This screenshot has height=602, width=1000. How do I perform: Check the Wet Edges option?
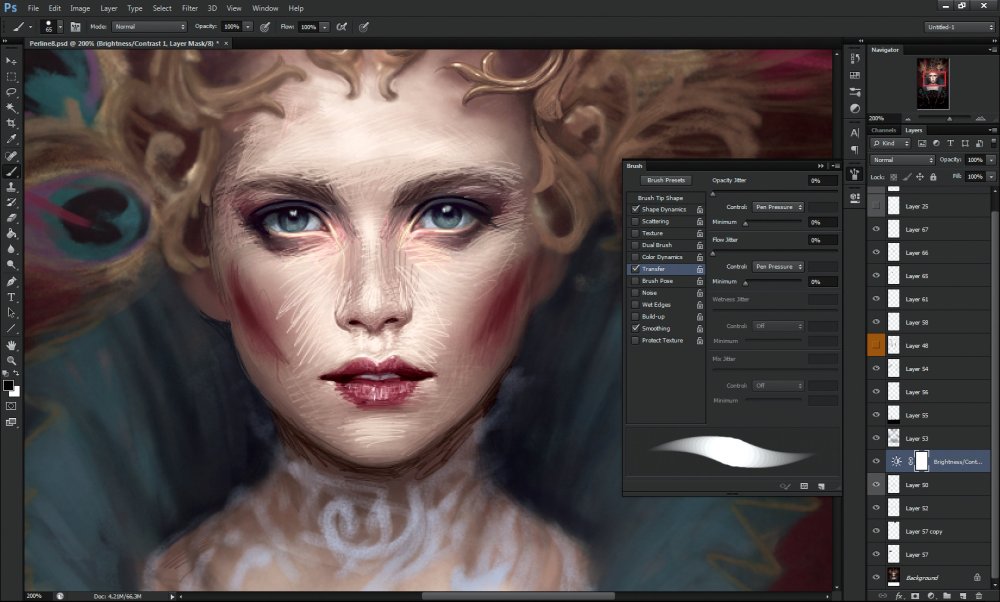tap(635, 305)
